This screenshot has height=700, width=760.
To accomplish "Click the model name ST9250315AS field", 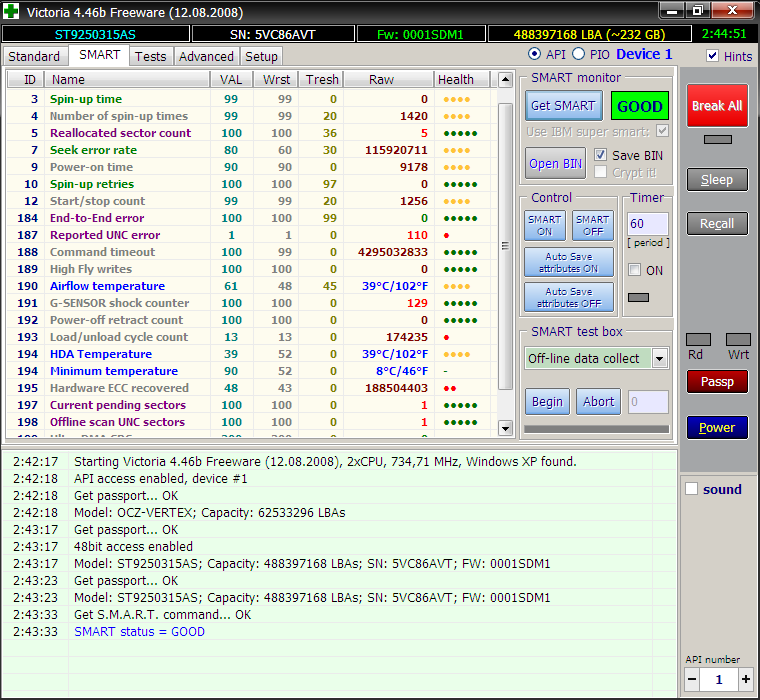I will click(95, 34).
